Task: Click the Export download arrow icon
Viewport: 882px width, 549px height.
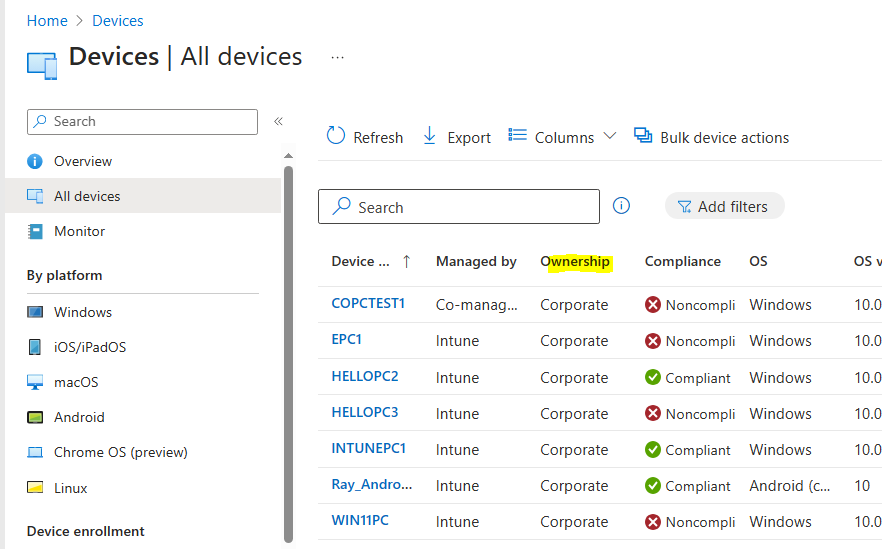Action: point(429,136)
